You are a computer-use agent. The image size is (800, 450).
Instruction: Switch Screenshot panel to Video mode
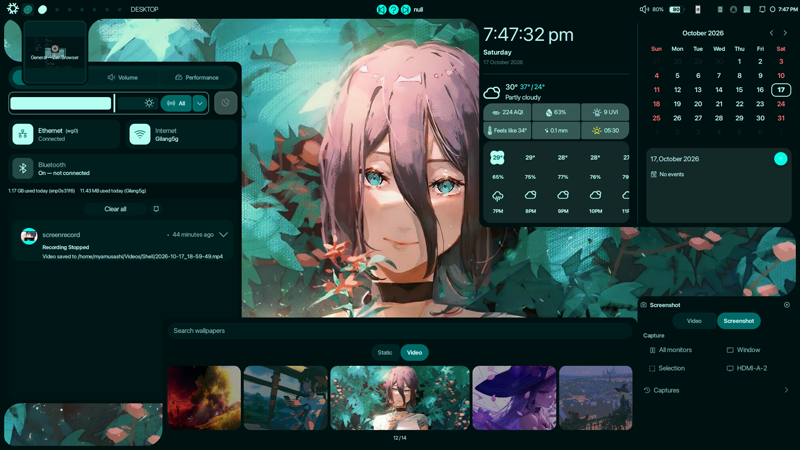point(694,321)
